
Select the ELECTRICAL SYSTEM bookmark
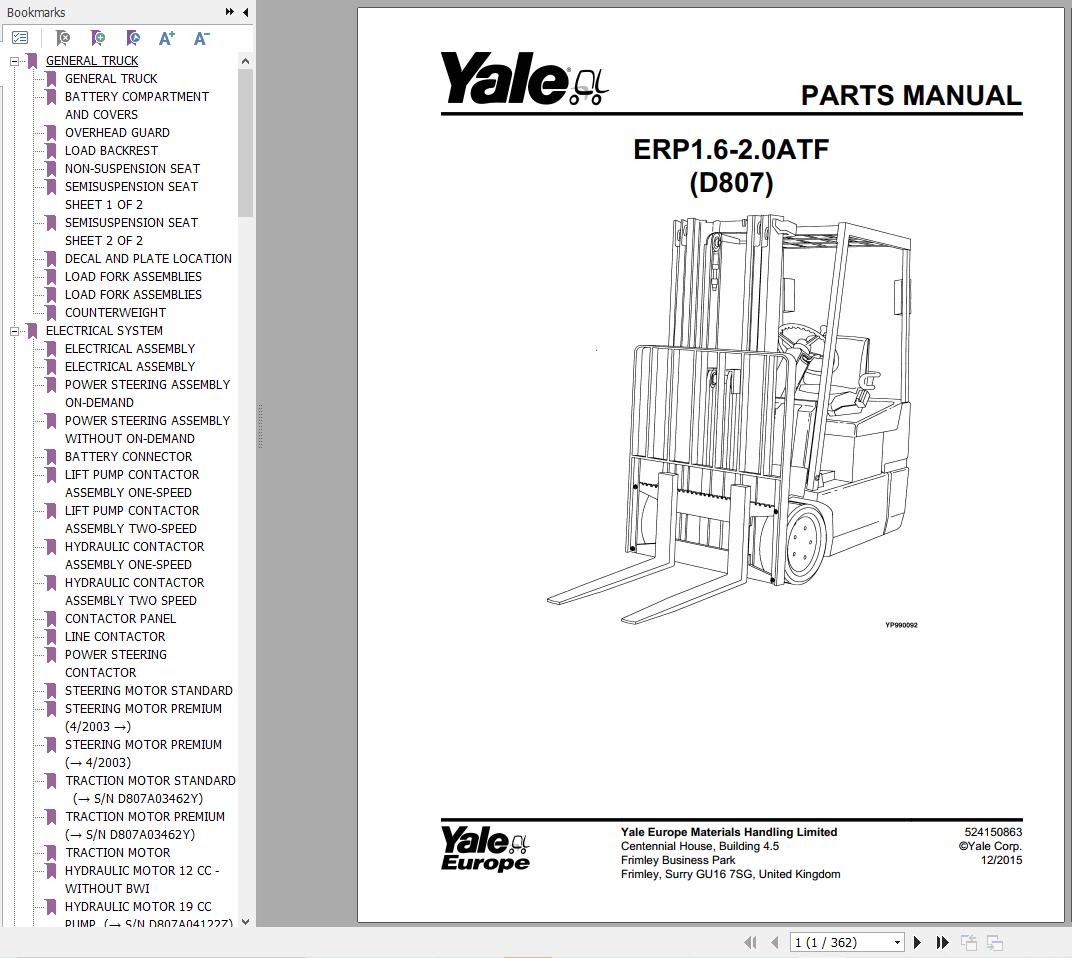[x=104, y=330]
